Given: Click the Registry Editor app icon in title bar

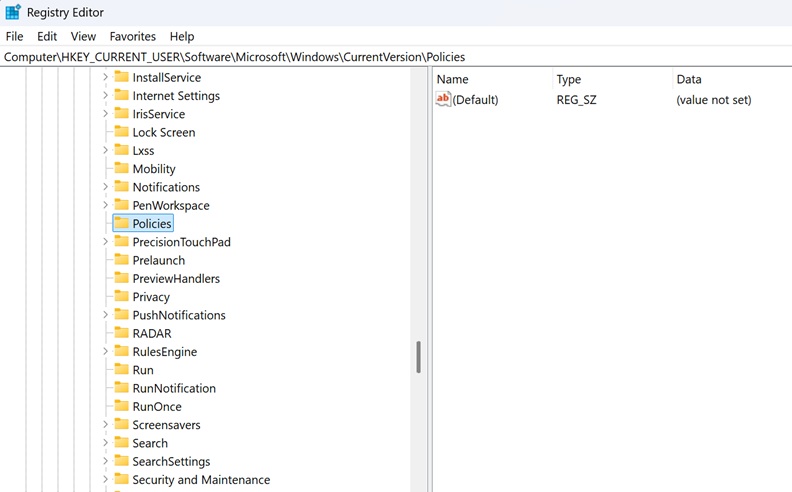Looking at the screenshot, I should pyautogui.click(x=13, y=12).
